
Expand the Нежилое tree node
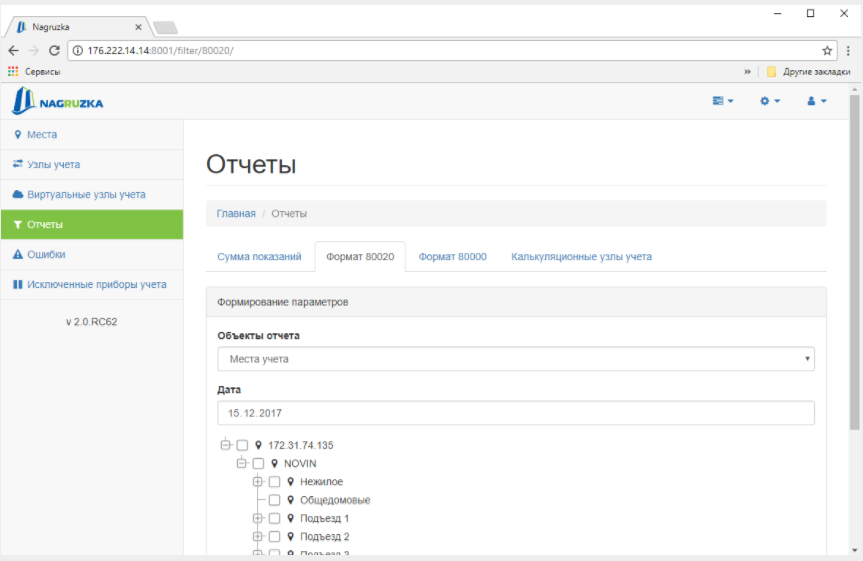pyautogui.click(x=258, y=481)
